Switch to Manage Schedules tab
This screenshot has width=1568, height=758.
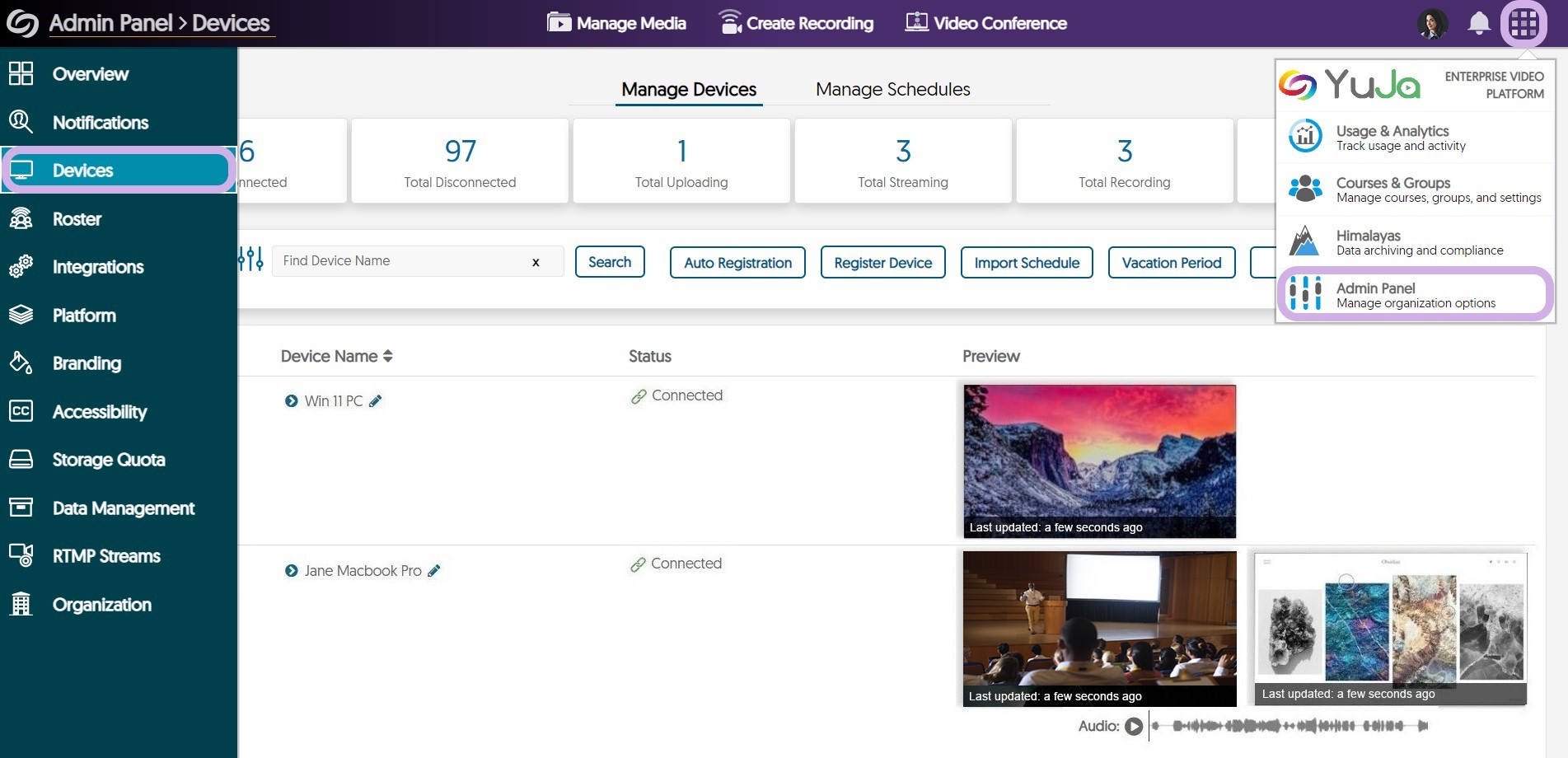coord(892,89)
